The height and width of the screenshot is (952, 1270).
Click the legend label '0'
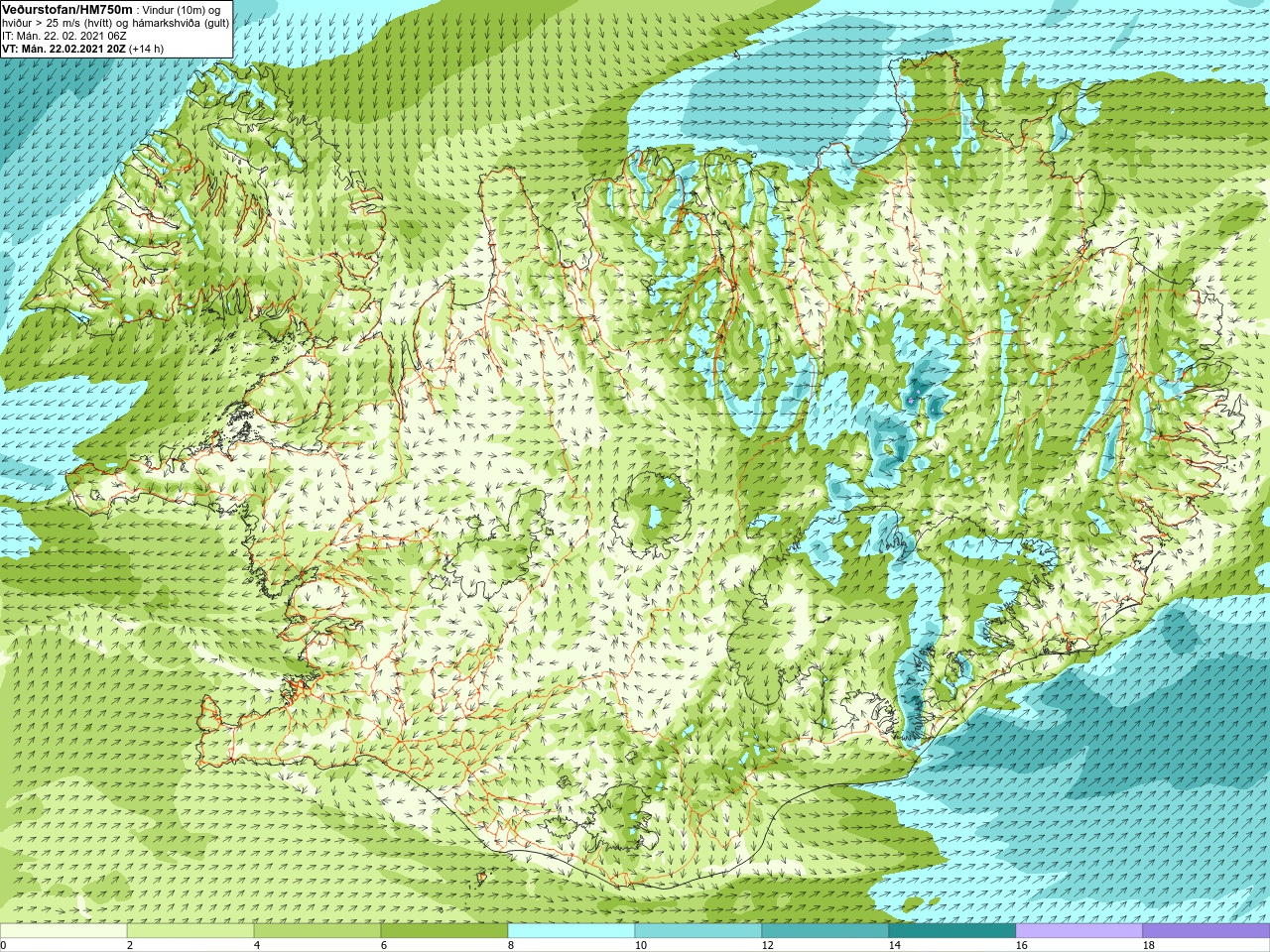(3, 945)
